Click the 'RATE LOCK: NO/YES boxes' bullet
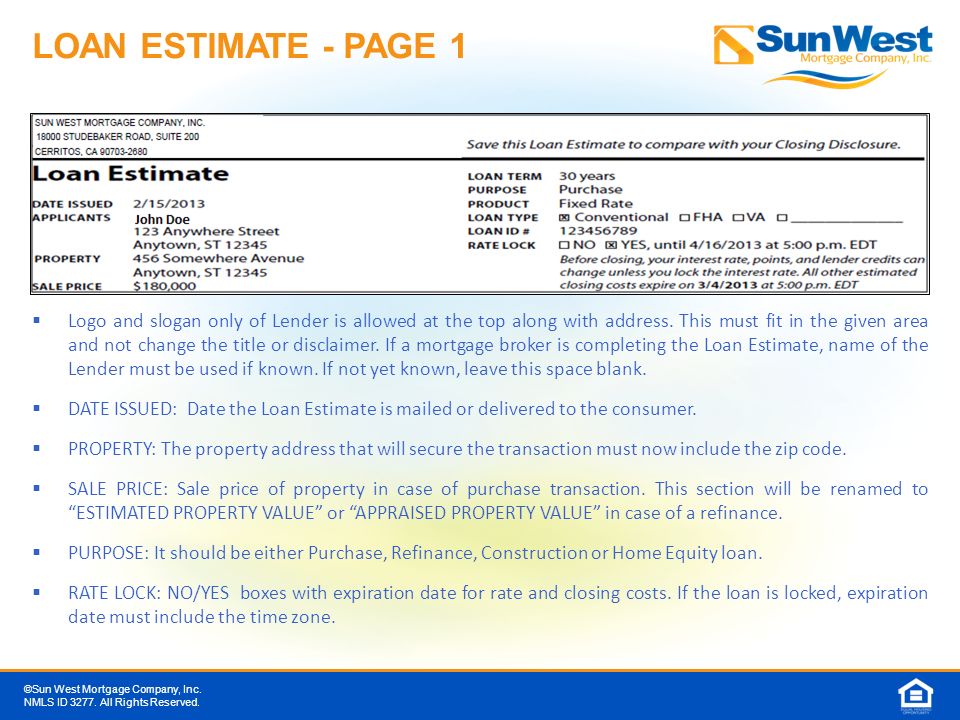Image resolution: width=960 pixels, height=720 pixels. (x=498, y=605)
